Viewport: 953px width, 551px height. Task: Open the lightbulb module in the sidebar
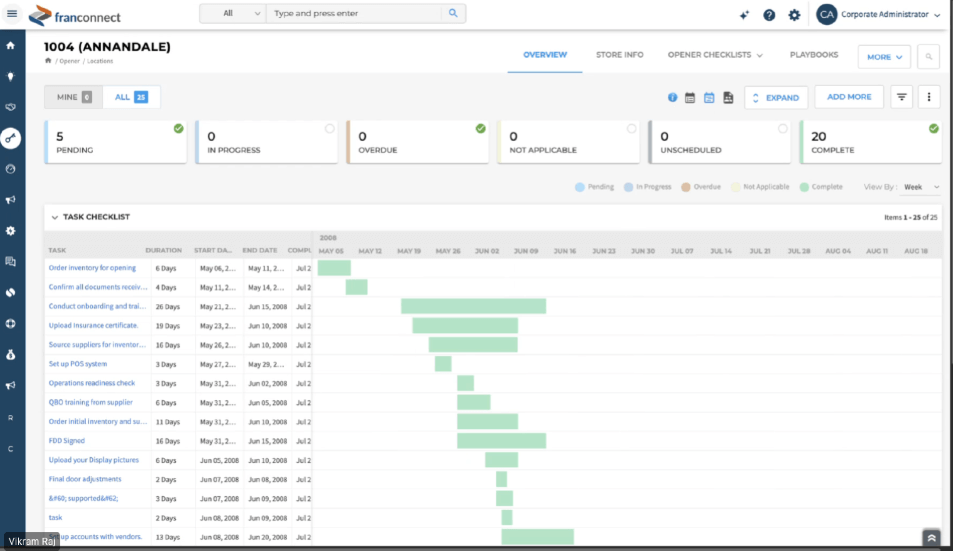(x=11, y=76)
